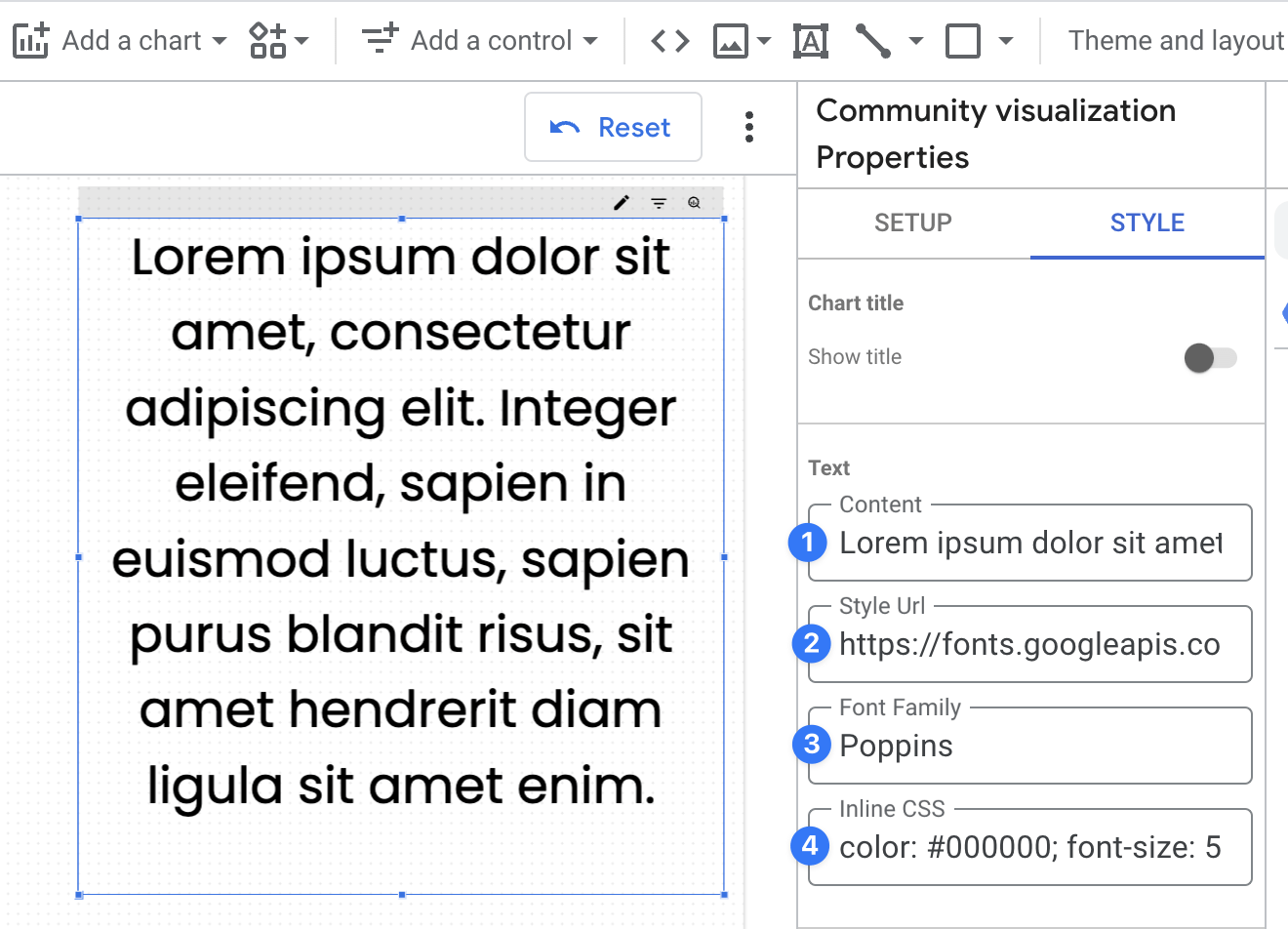Enable the Show title toggle
This screenshot has width=1288, height=929.
[1210, 358]
